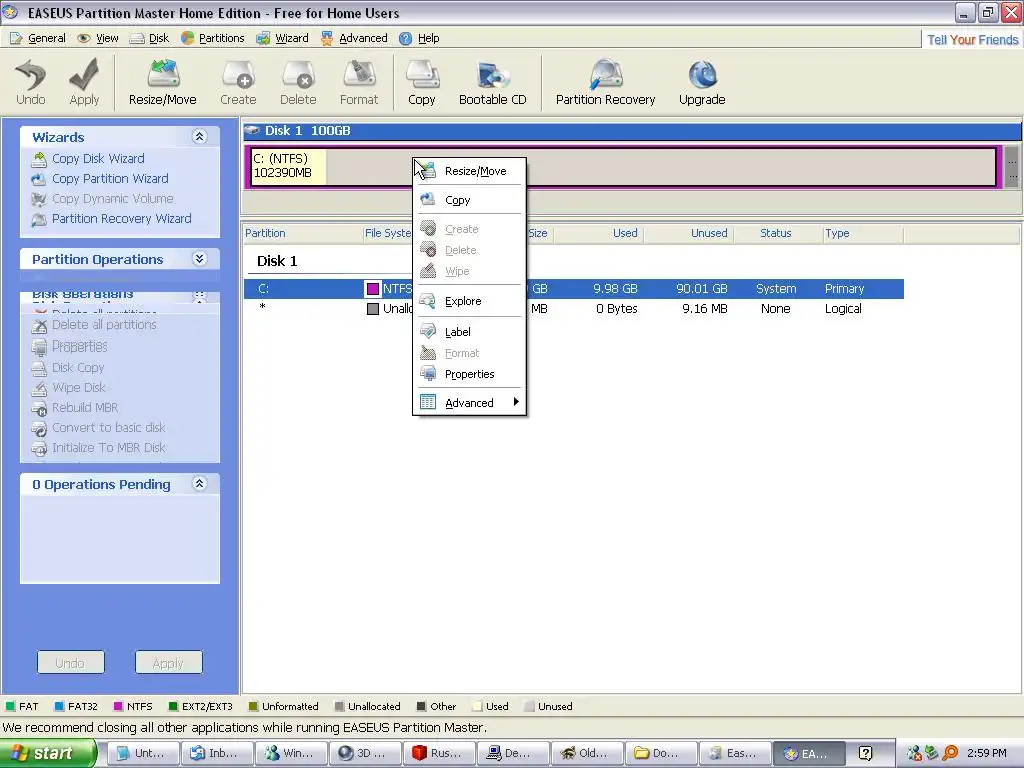The width and height of the screenshot is (1024, 768).
Task: Click greyed Format in context menu
Action: point(469,353)
